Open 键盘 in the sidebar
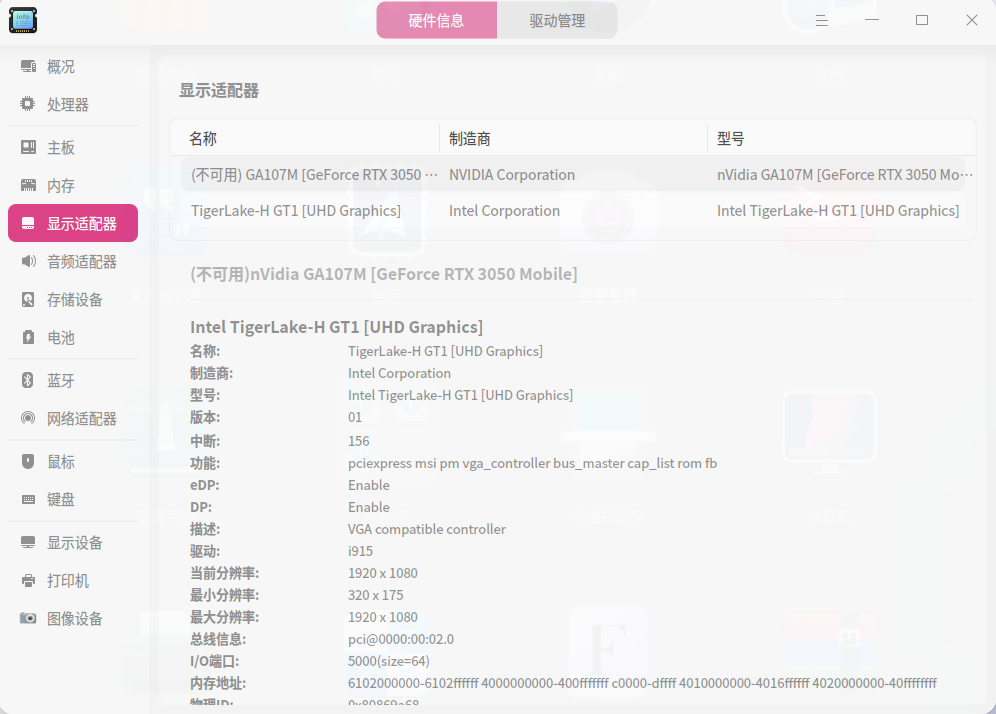 pos(73,499)
